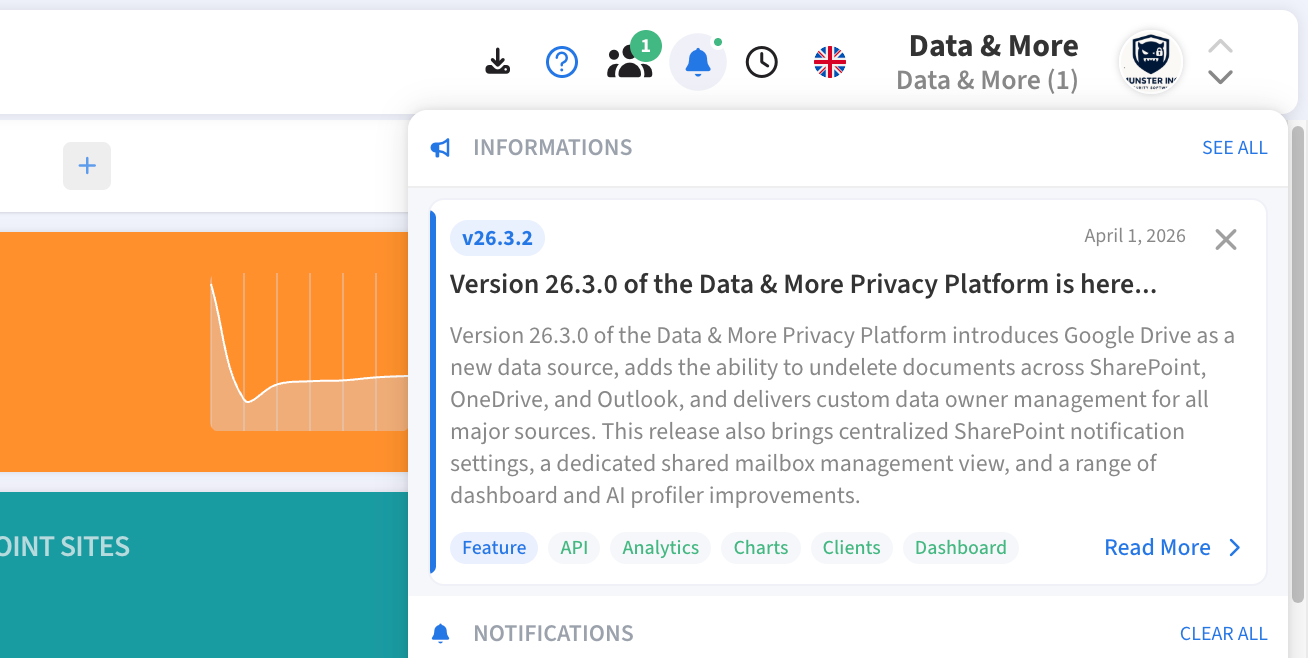Expand the account switcher up-down chevrons
The image size is (1308, 658).
pos(1220,62)
